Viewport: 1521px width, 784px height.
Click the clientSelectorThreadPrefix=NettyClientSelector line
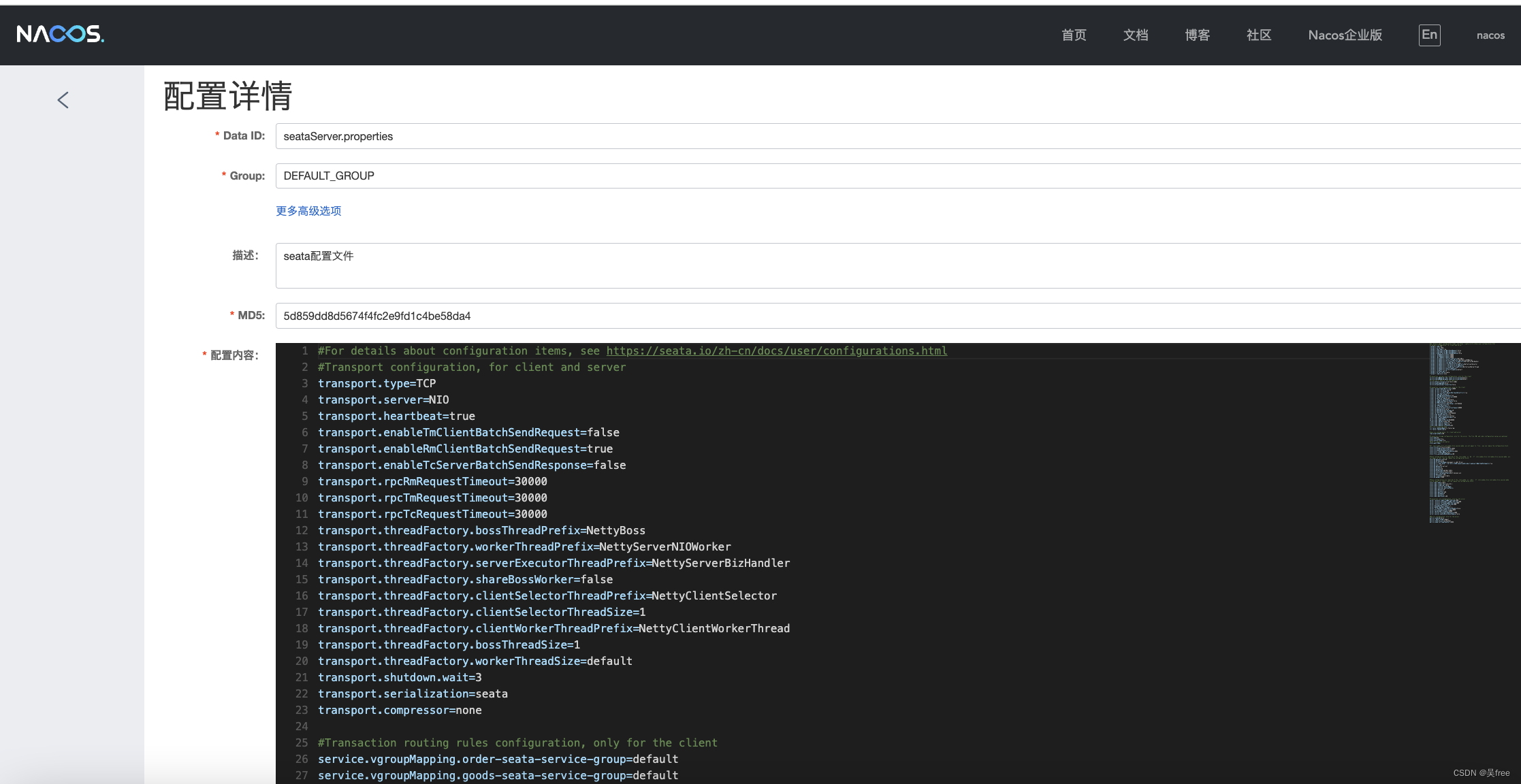coord(547,596)
